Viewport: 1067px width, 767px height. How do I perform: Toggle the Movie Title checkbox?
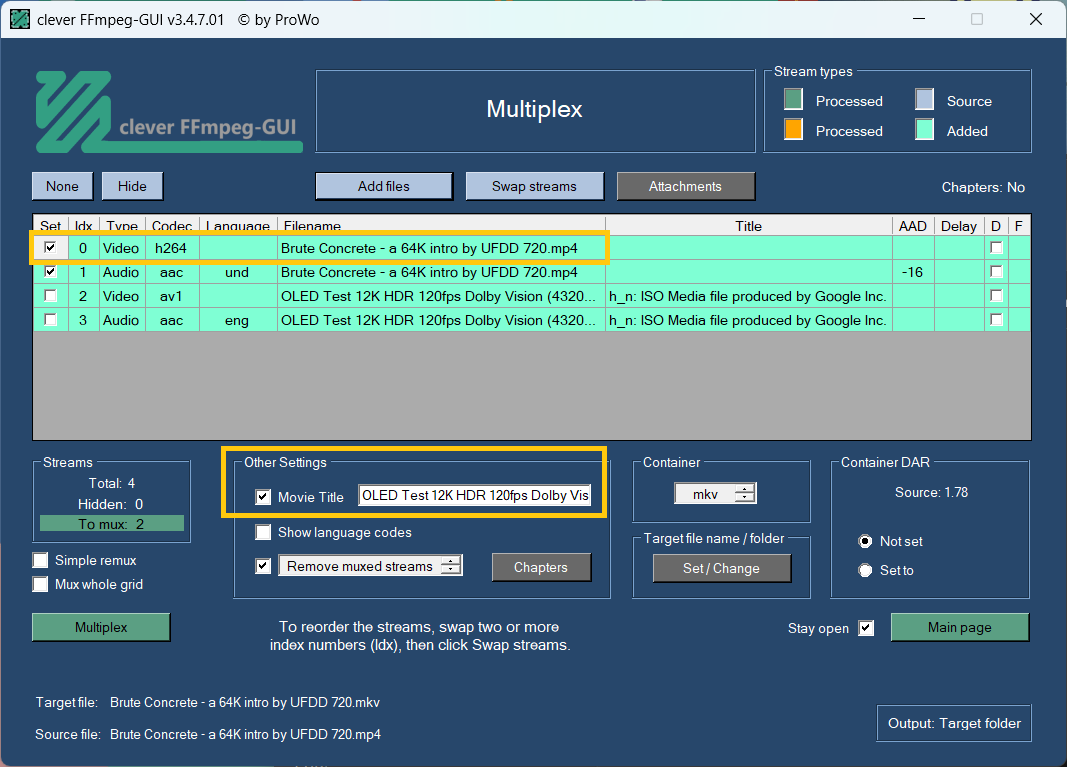click(263, 497)
